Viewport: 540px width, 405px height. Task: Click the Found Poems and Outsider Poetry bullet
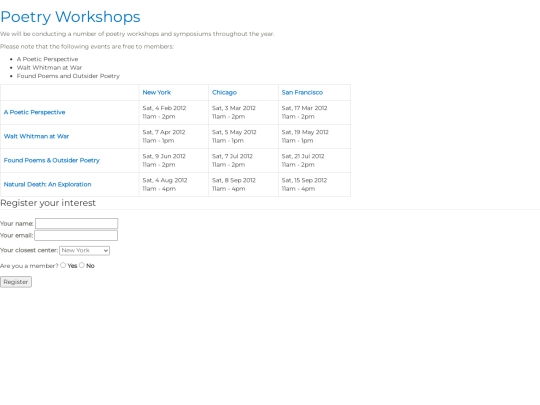pos(68,76)
